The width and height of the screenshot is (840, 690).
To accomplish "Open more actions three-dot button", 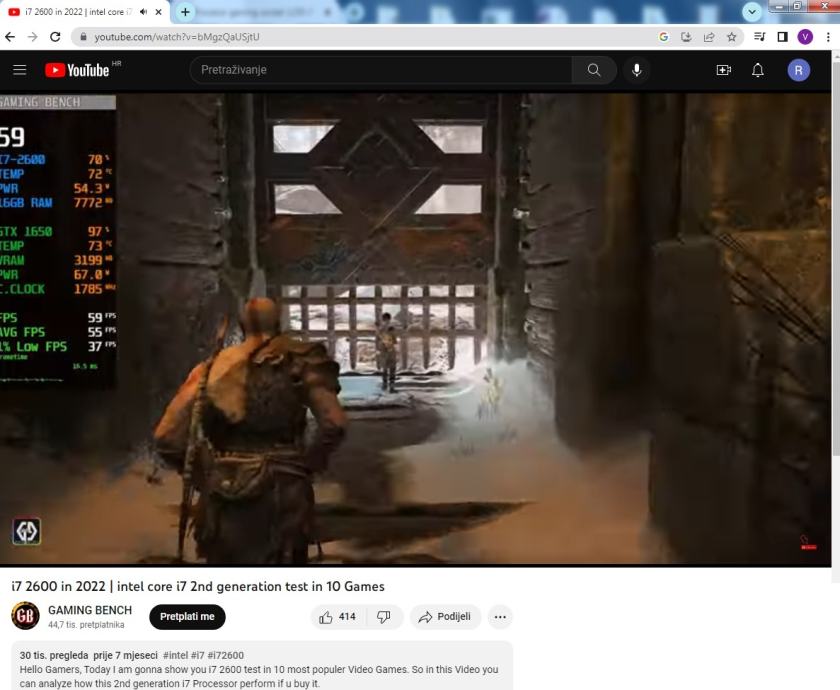I will [x=500, y=617].
